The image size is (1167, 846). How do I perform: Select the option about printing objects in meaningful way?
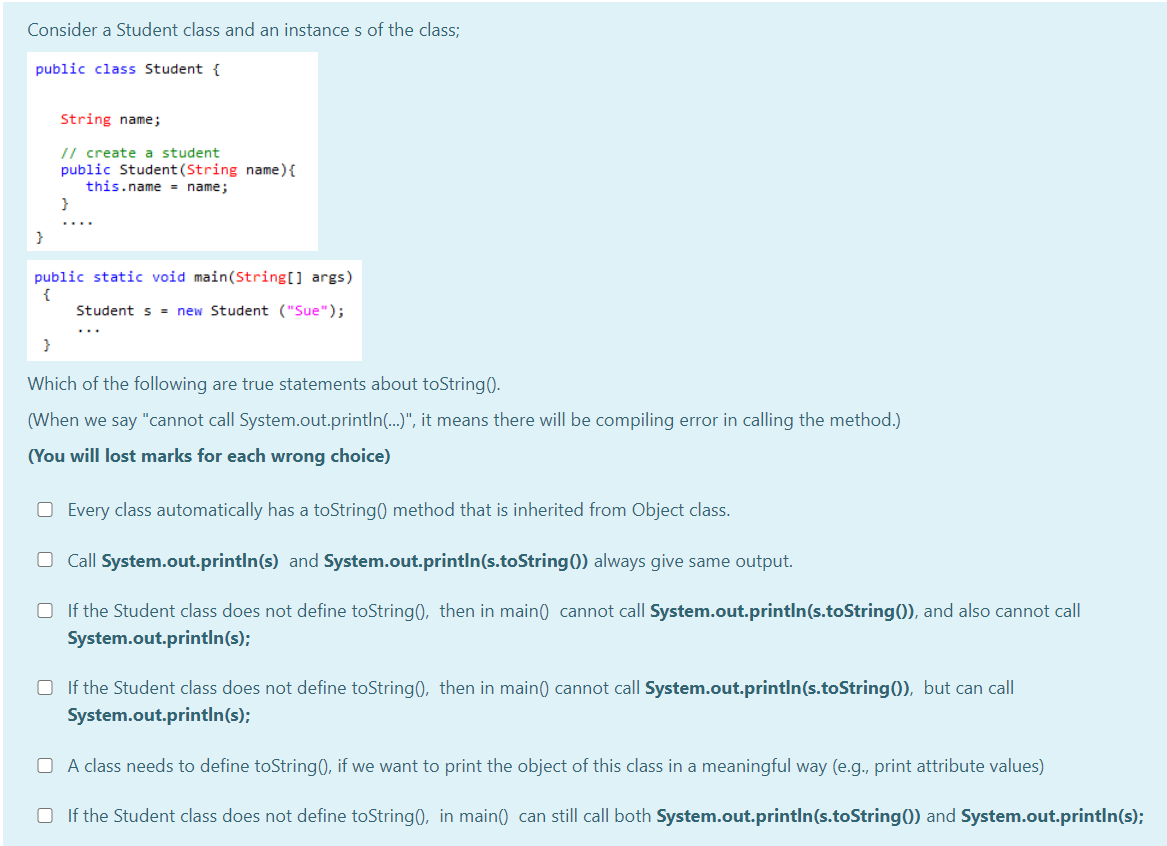pos(45,765)
